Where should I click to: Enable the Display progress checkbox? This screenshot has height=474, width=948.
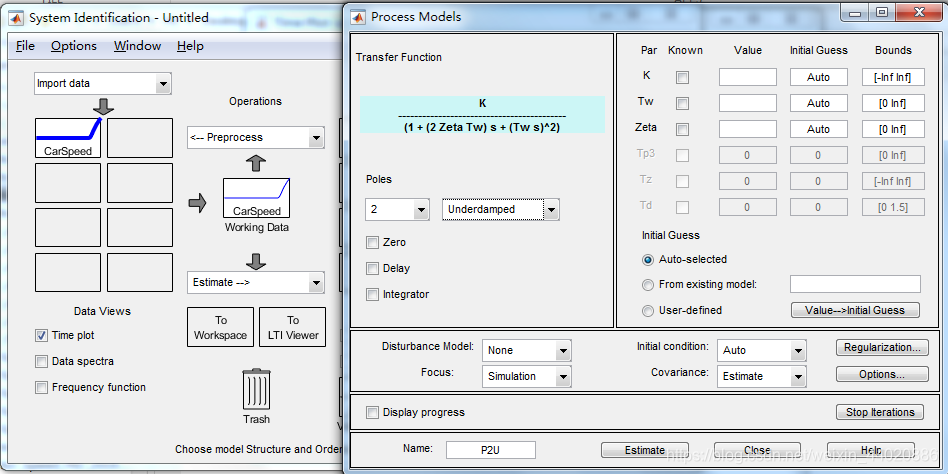click(x=372, y=413)
